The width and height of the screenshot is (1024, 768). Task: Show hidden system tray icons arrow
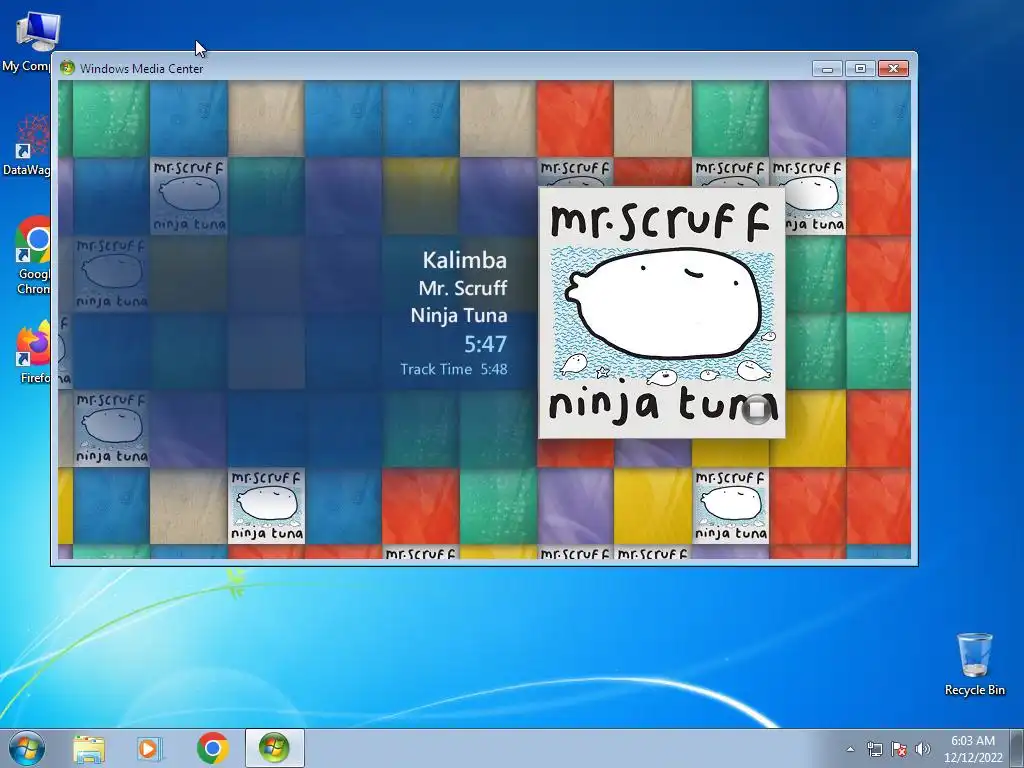pyautogui.click(x=850, y=749)
